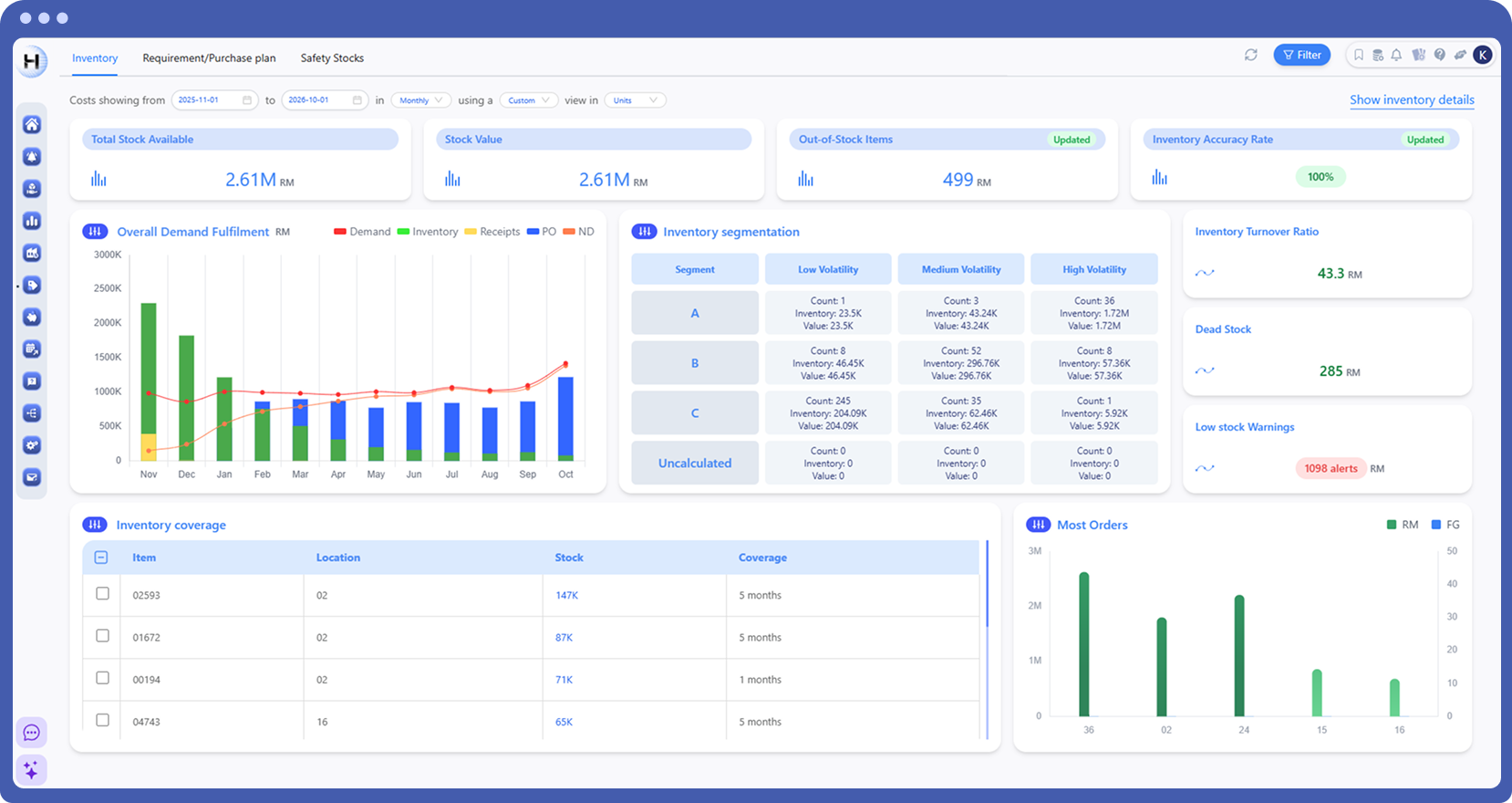Open the mail icon in sidebar
The image size is (1512, 803).
[x=32, y=477]
